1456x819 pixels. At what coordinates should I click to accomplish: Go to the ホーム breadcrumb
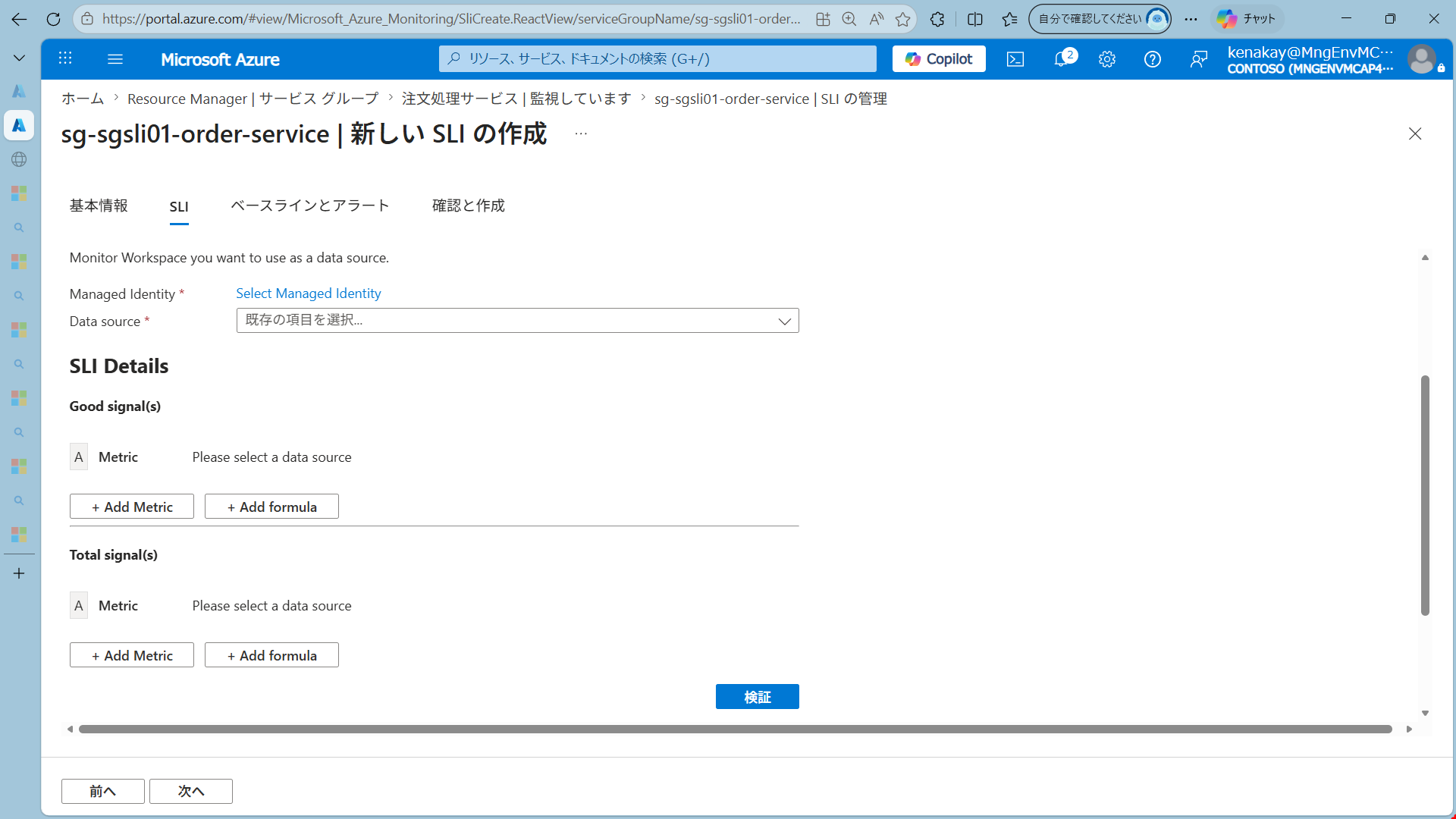[83, 99]
